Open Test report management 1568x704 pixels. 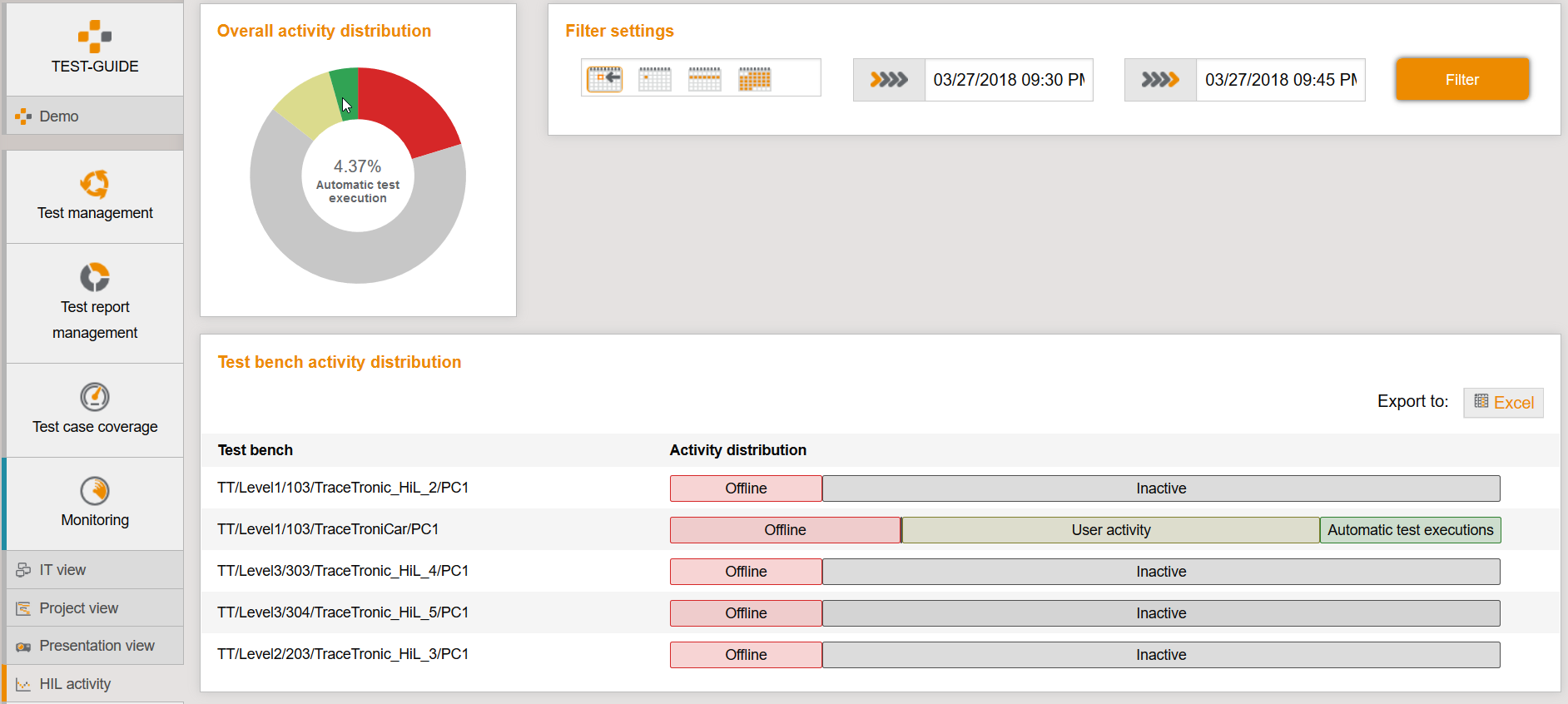(95, 303)
